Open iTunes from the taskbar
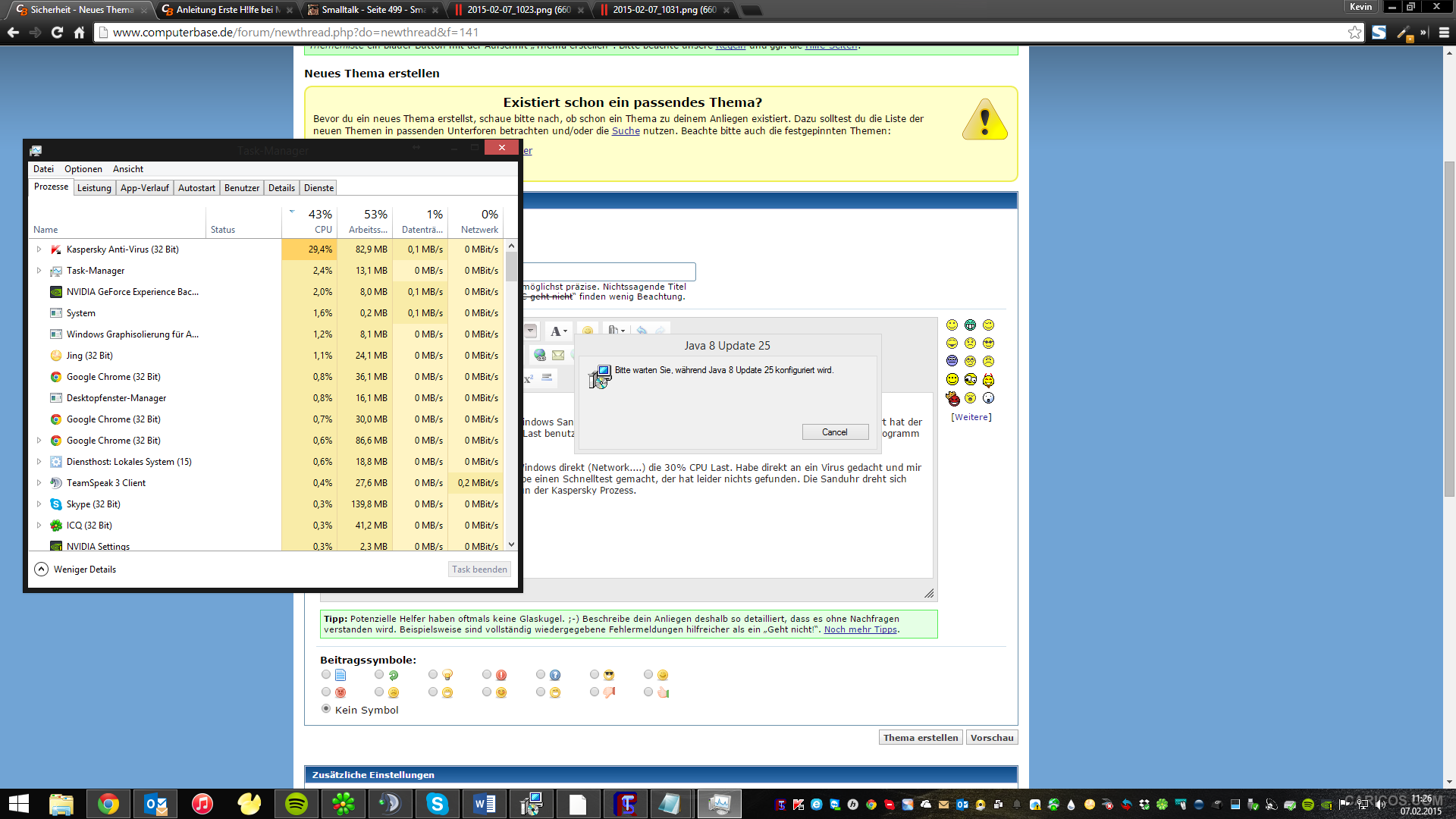This screenshot has width=1456, height=819. (202, 804)
